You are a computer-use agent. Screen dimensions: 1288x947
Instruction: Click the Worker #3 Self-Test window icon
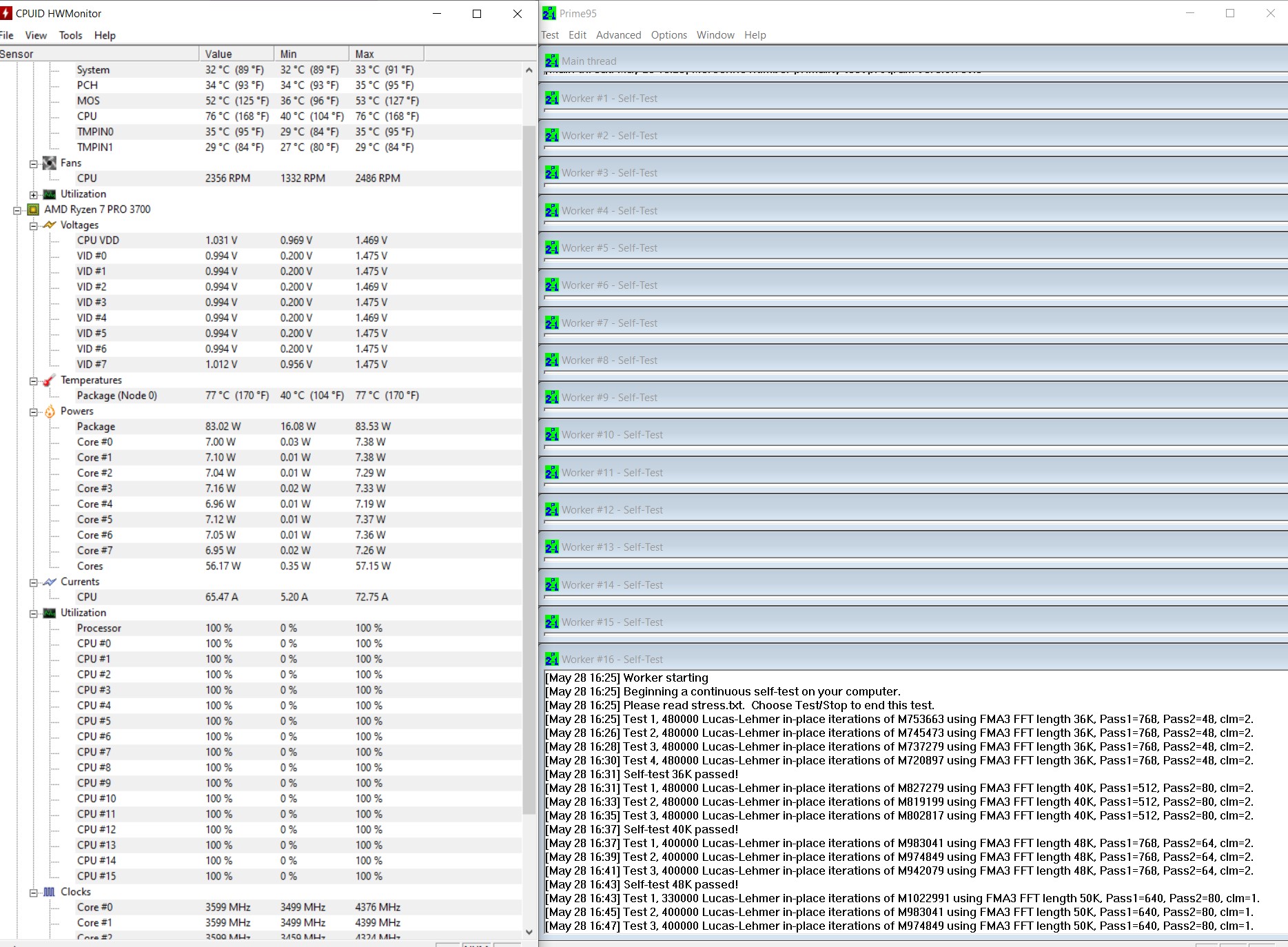coord(552,172)
